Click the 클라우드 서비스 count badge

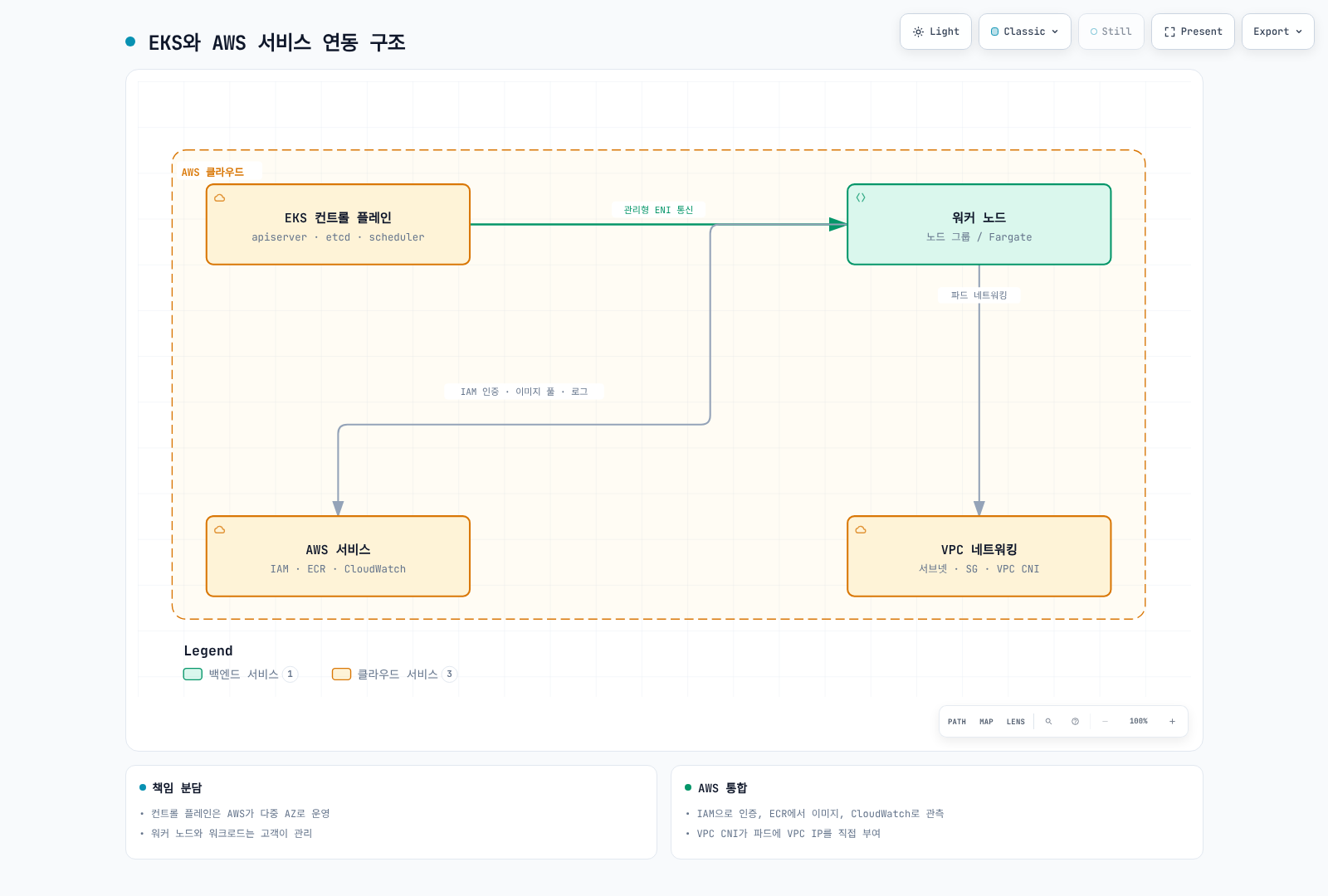(x=449, y=674)
